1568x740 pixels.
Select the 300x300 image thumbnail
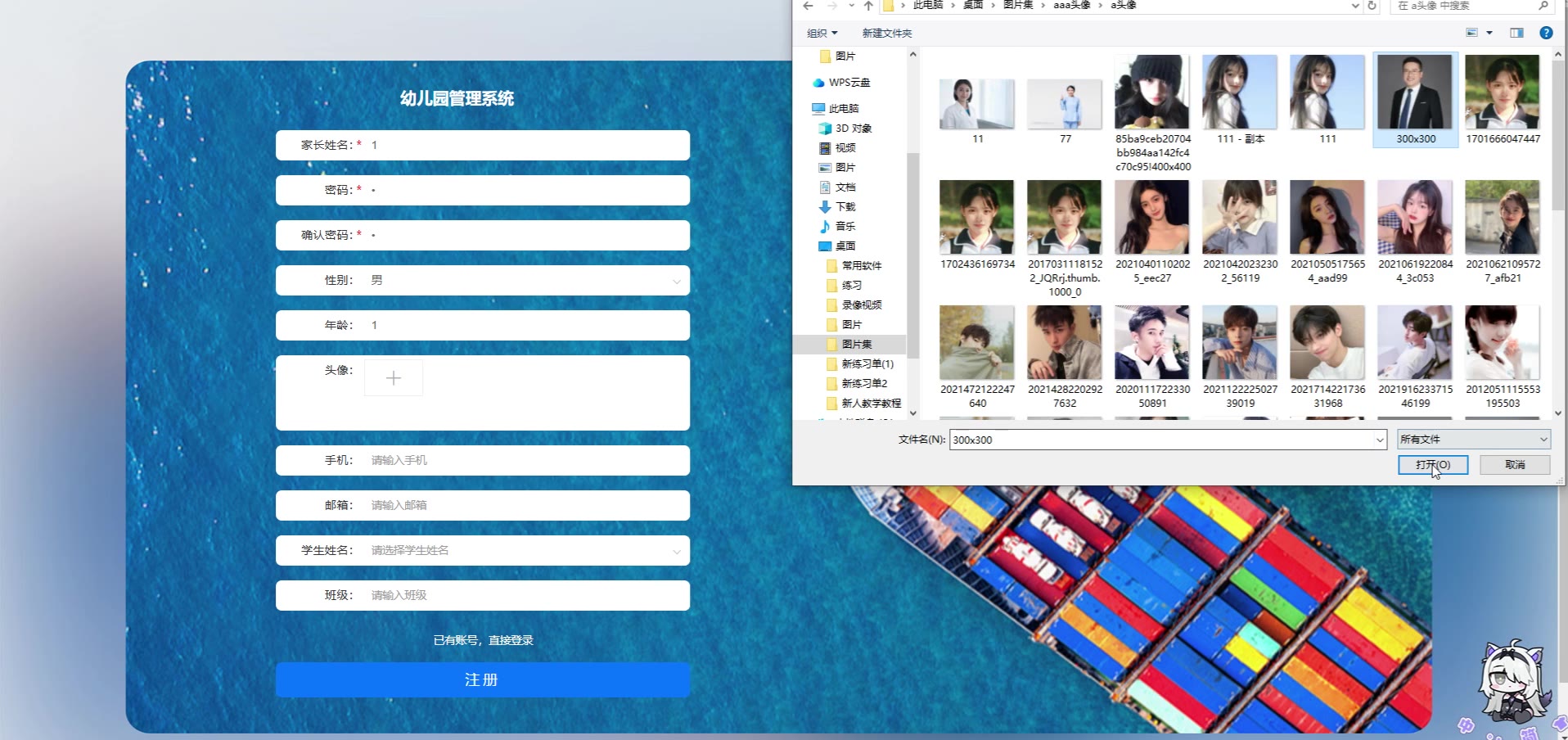(x=1415, y=94)
